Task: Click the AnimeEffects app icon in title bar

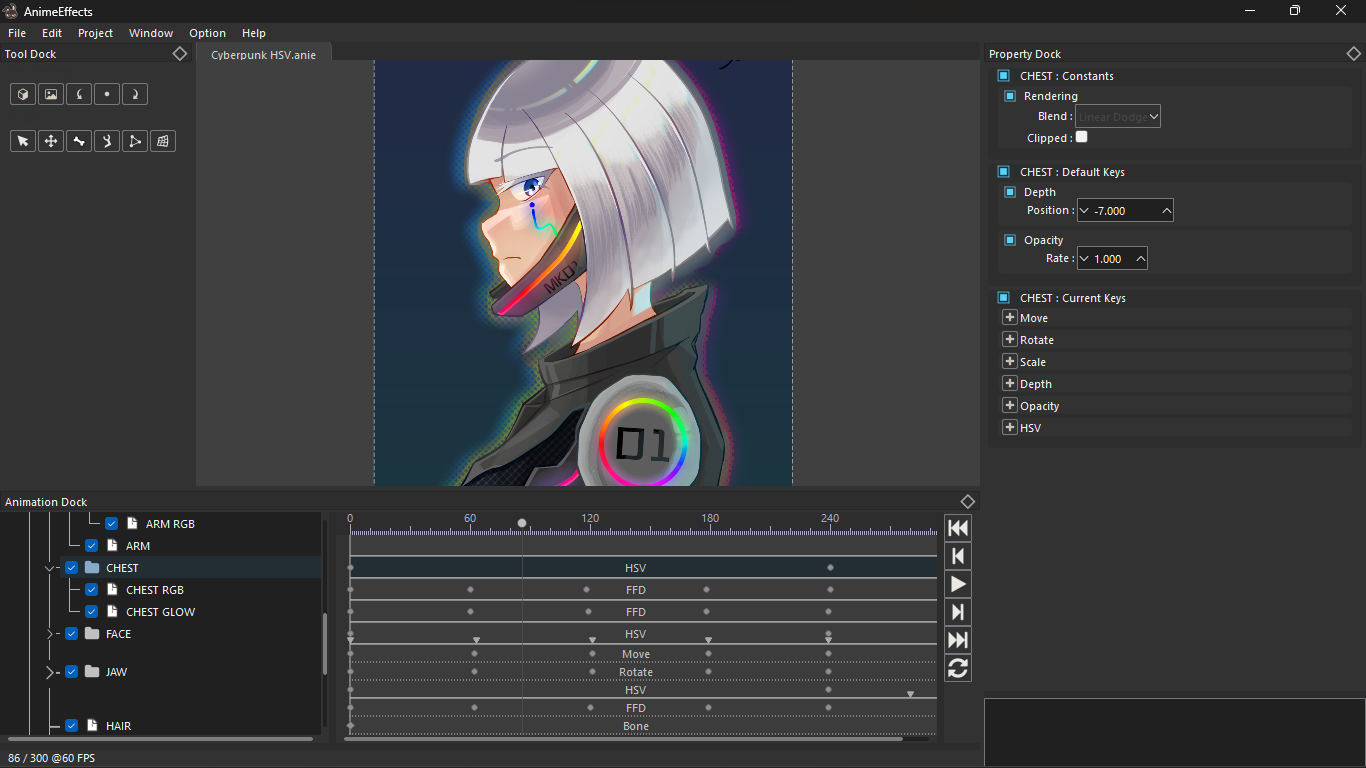Action: [x=10, y=10]
